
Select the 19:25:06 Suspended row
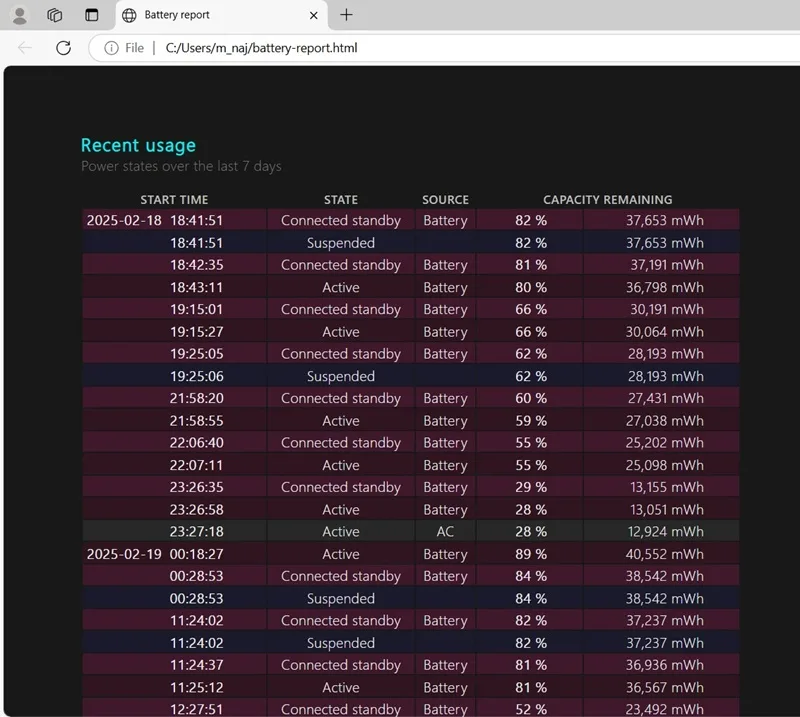point(411,376)
